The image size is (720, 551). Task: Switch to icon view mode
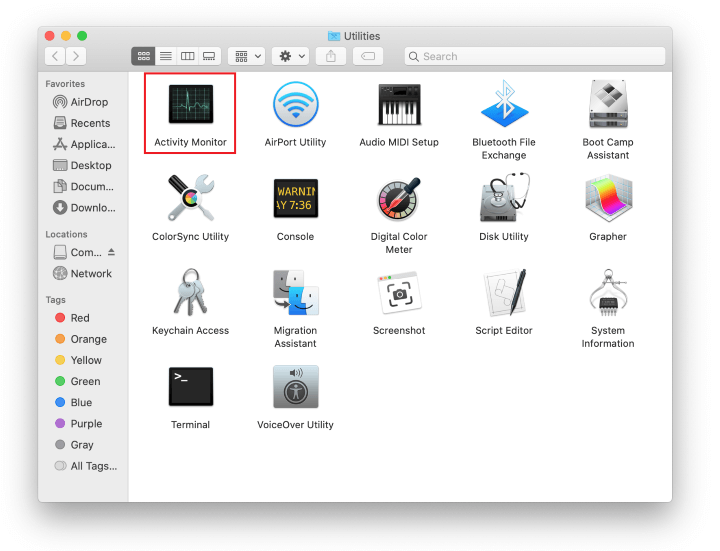tap(143, 56)
